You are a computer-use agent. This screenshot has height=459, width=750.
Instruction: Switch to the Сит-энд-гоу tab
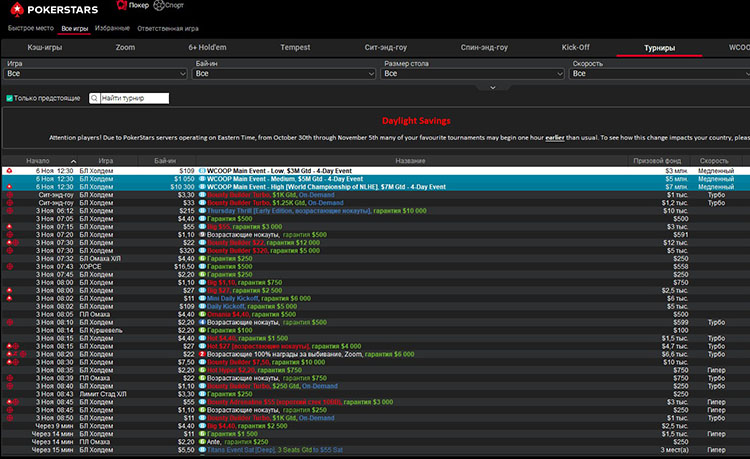click(386, 47)
